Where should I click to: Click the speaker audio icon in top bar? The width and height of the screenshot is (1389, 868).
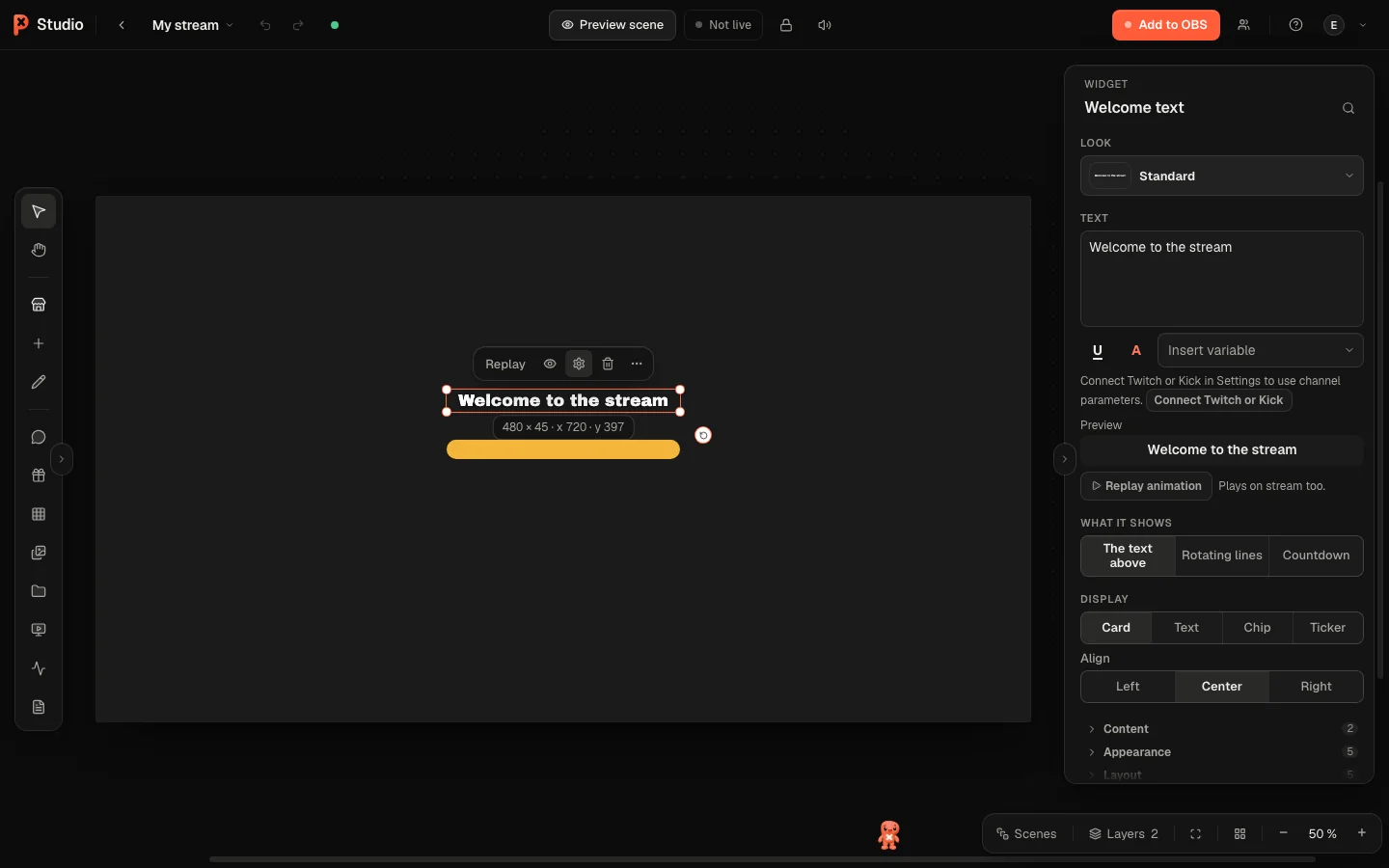click(825, 25)
